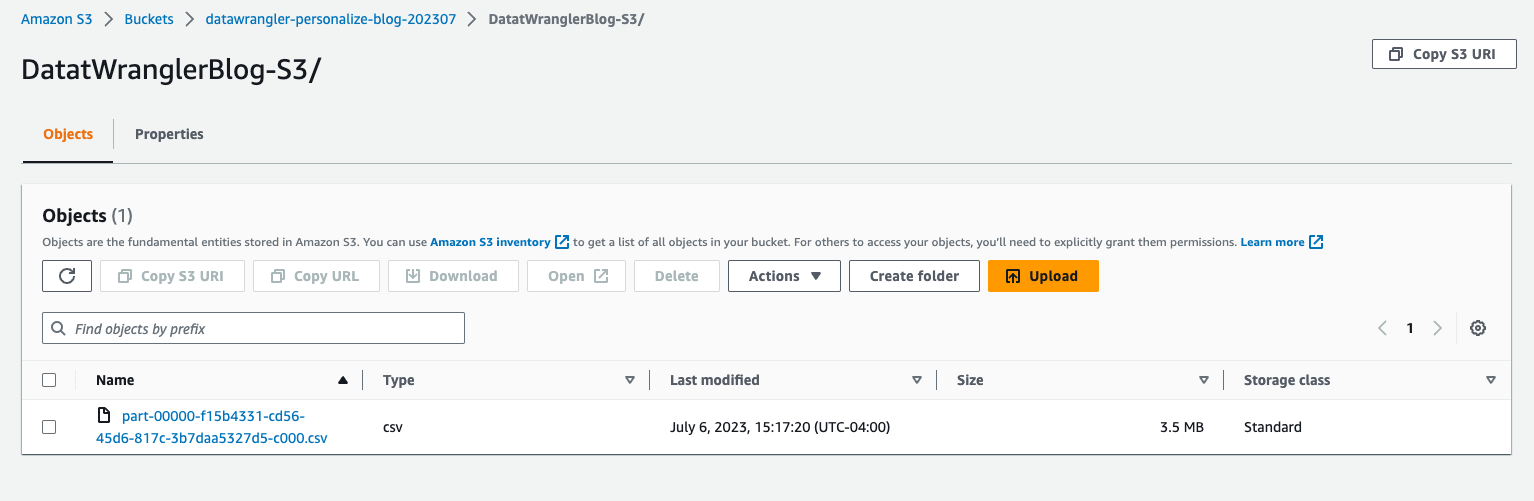Click the Download button

(453, 276)
